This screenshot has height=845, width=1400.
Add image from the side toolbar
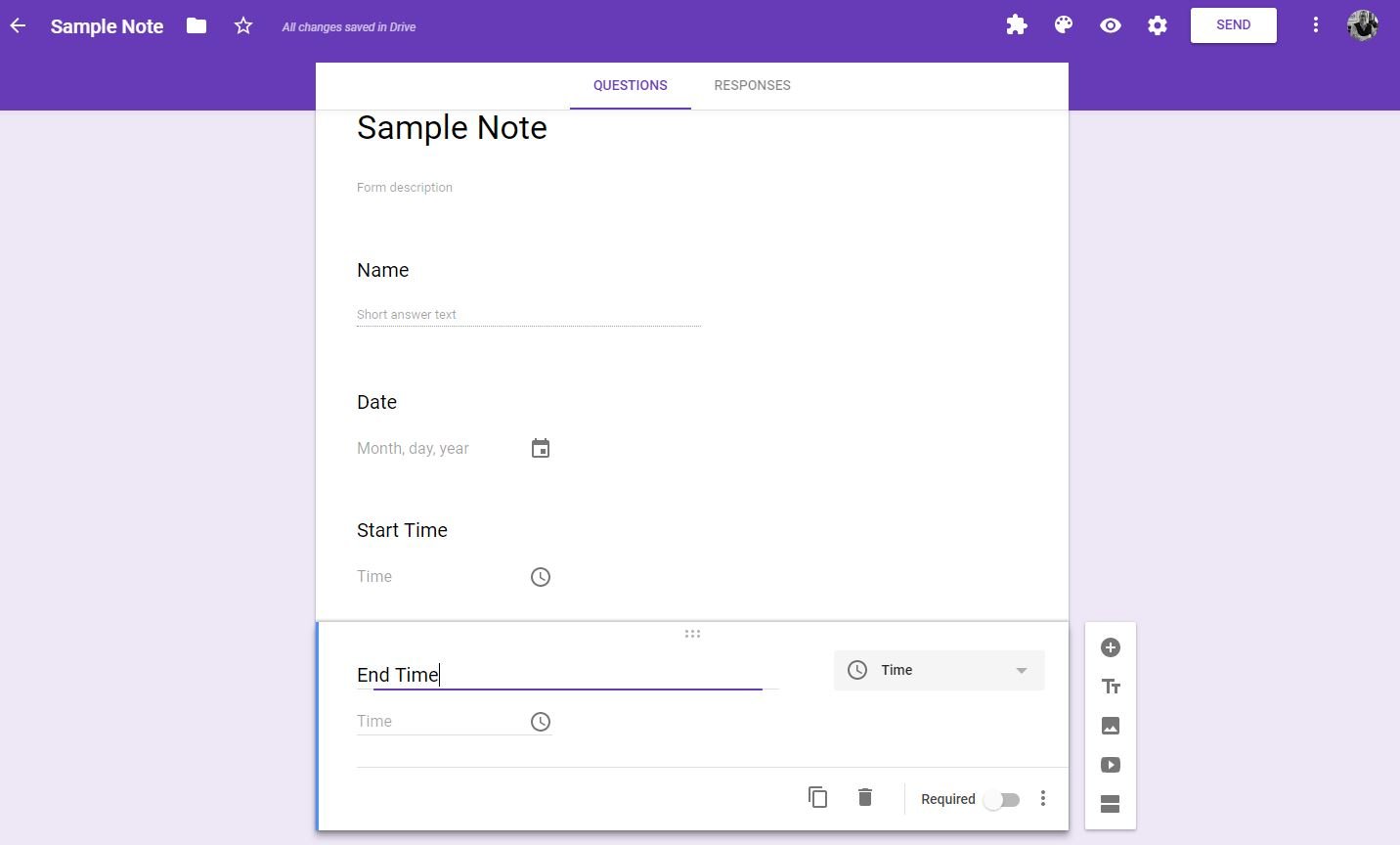coord(1111,726)
